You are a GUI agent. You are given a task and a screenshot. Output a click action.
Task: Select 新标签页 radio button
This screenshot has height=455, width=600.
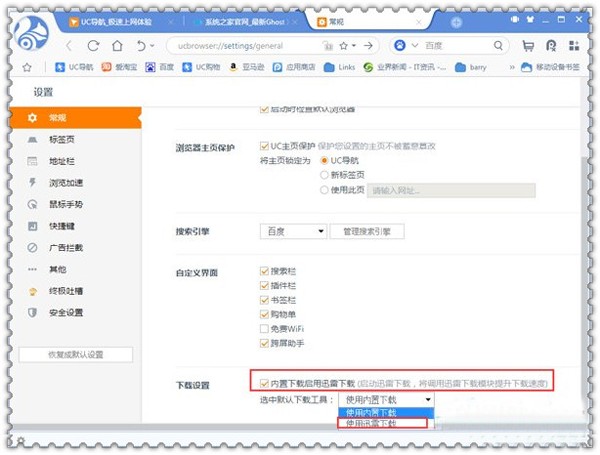pyautogui.click(x=324, y=175)
